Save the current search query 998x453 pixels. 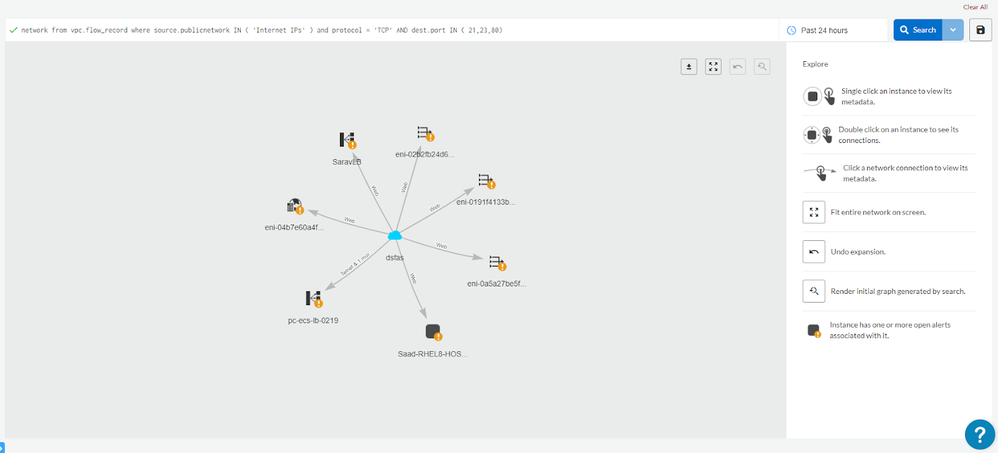981,30
